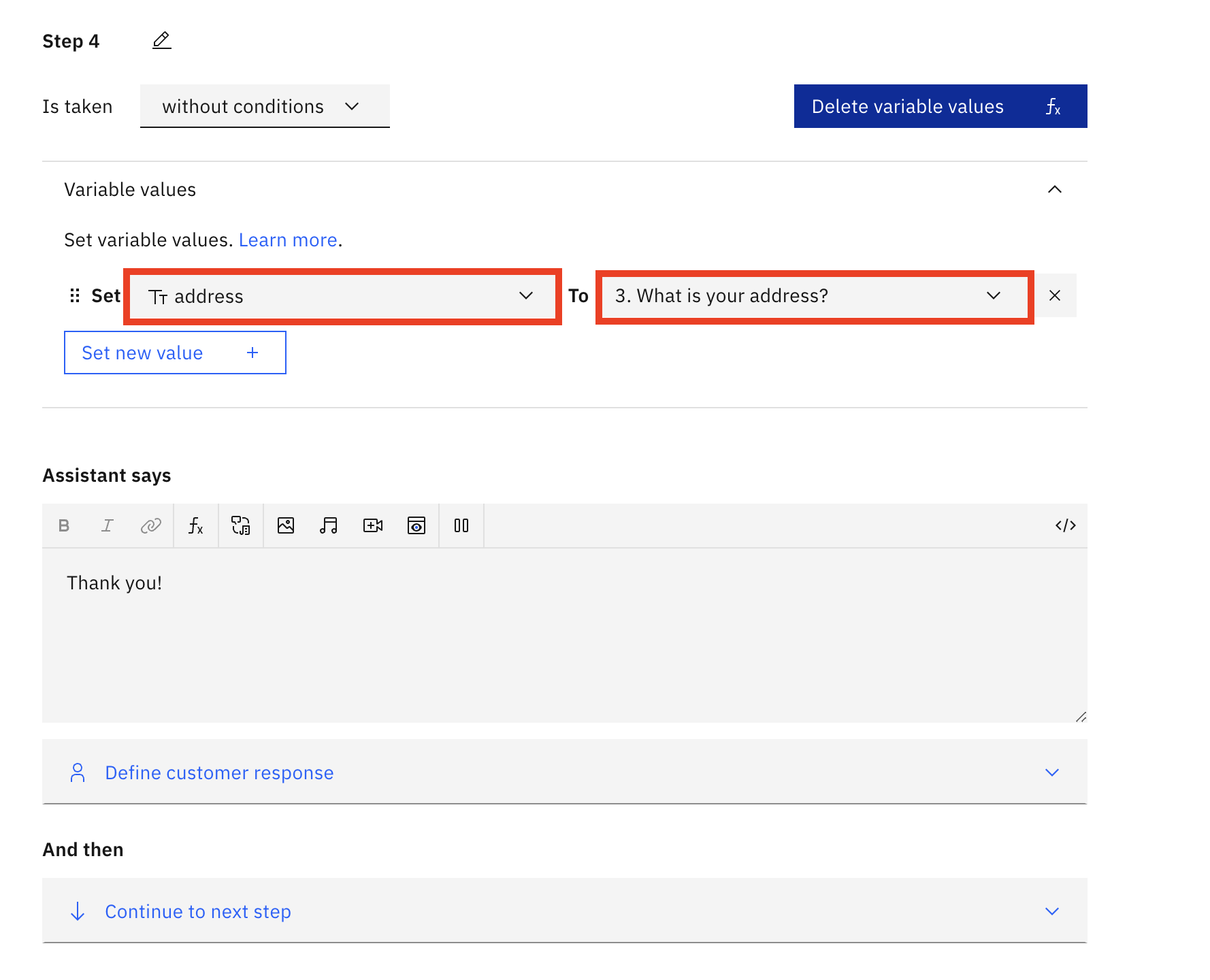The image size is (1210, 980).
Task: Edit the Step 4 title with the pencil icon
Action: (x=161, y=41)
